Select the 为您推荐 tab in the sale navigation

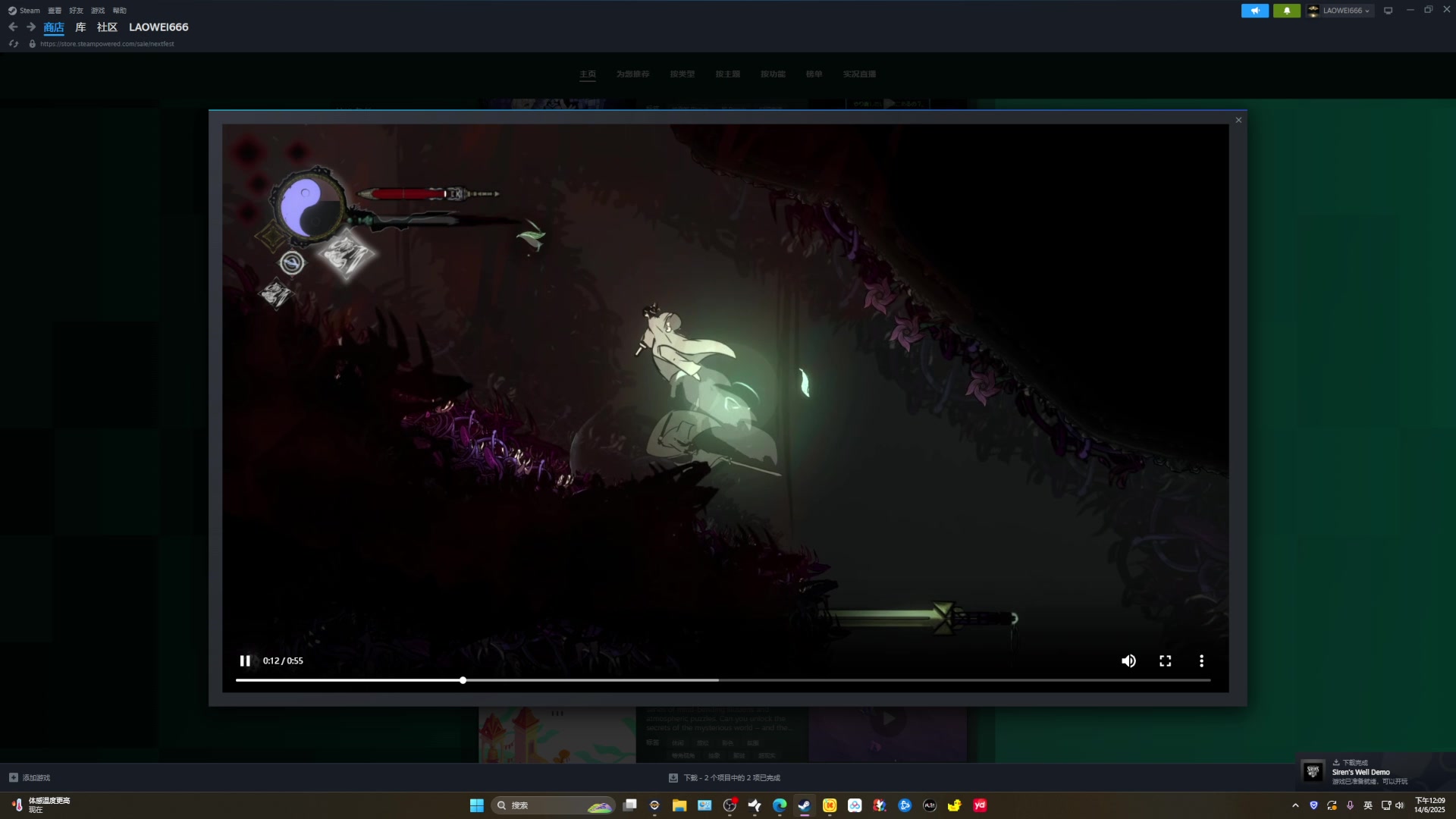pos(632,74)
